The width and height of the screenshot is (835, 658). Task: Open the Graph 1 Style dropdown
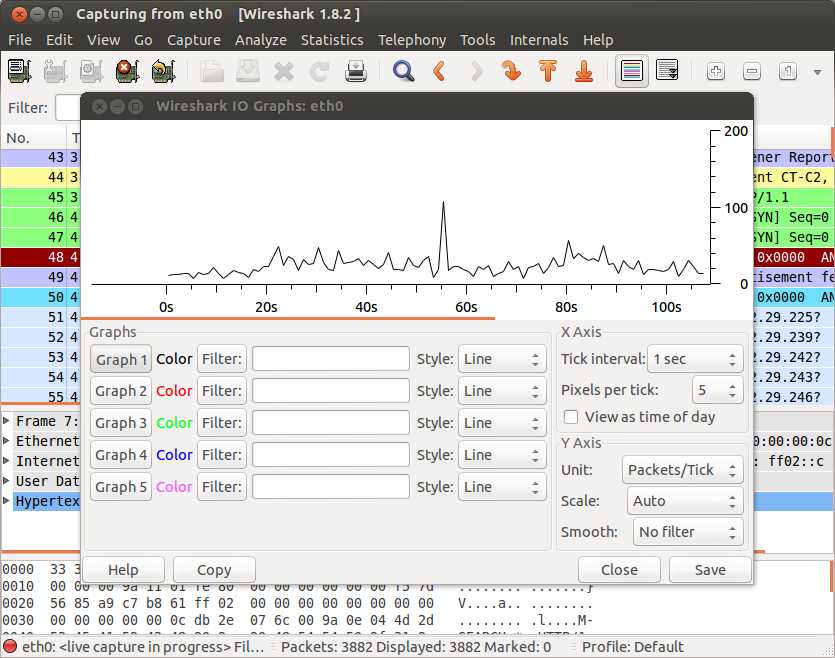[502, 359]
